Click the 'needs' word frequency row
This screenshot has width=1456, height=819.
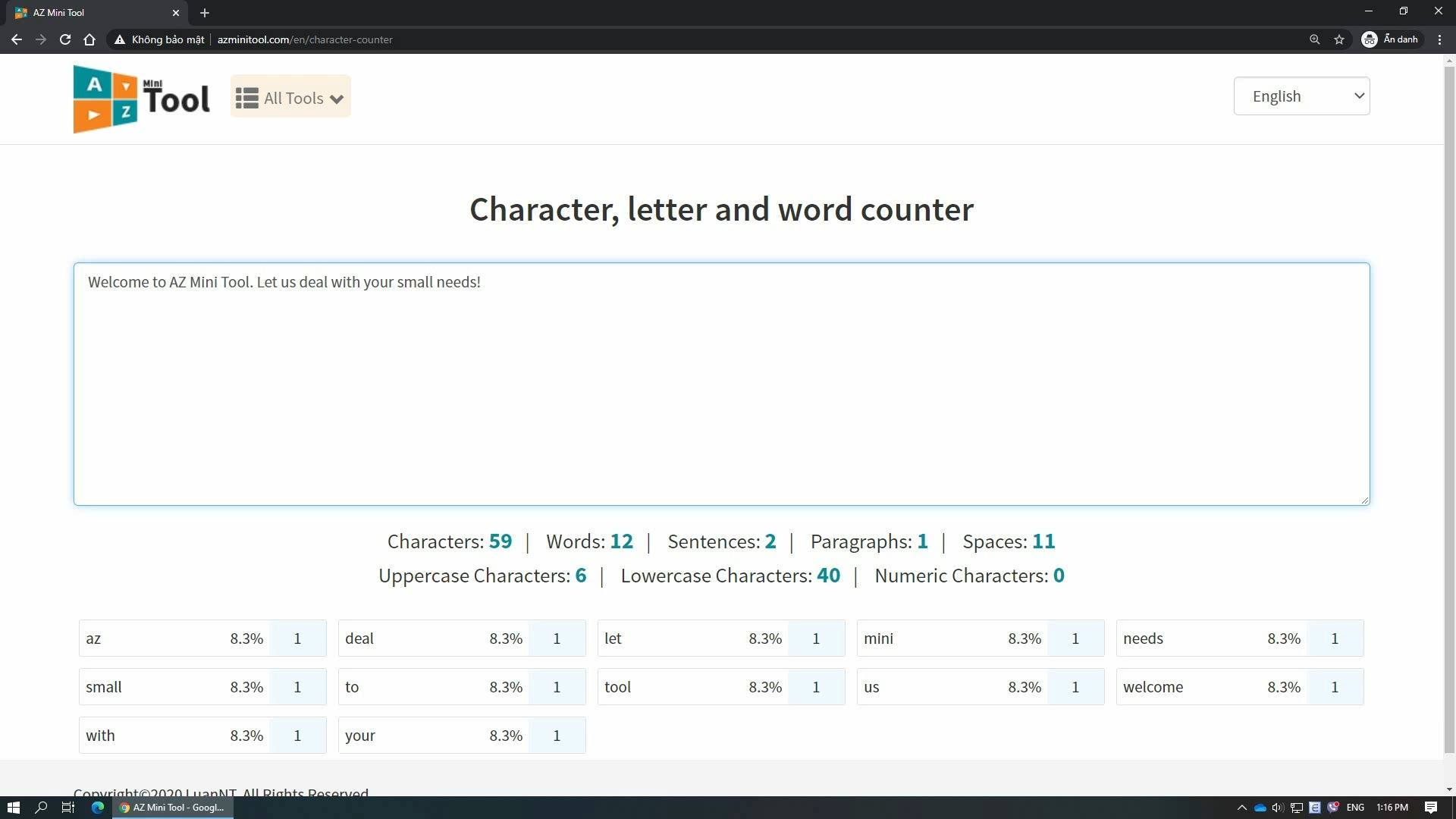coord(1240,639)
